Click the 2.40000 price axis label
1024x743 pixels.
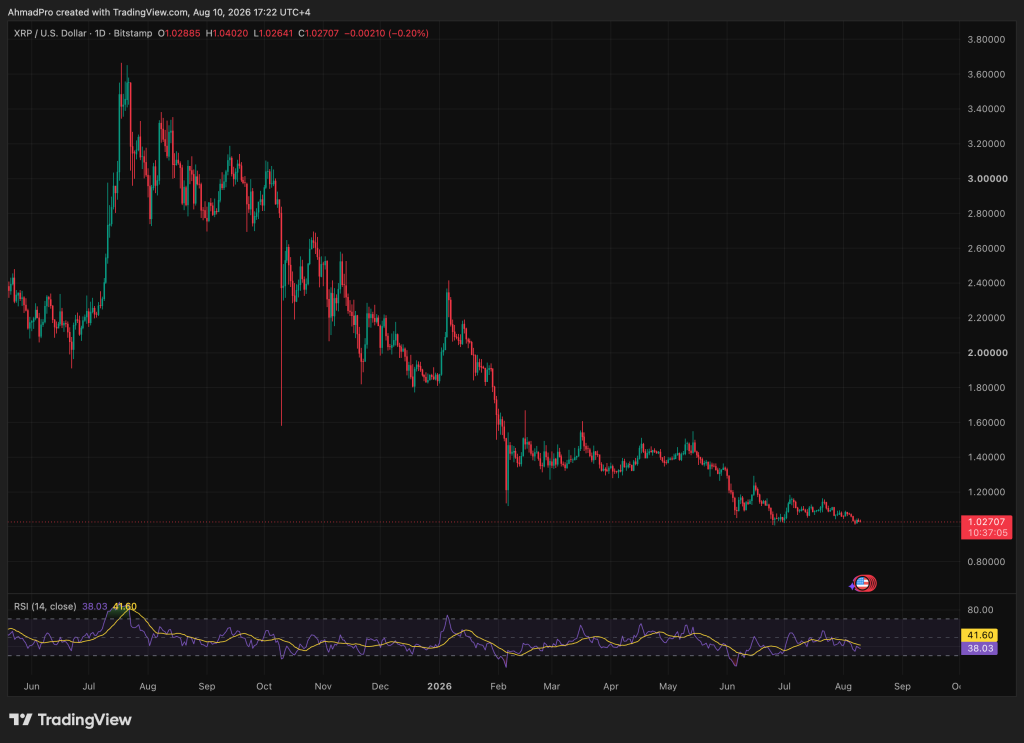(x=986, y=283)
